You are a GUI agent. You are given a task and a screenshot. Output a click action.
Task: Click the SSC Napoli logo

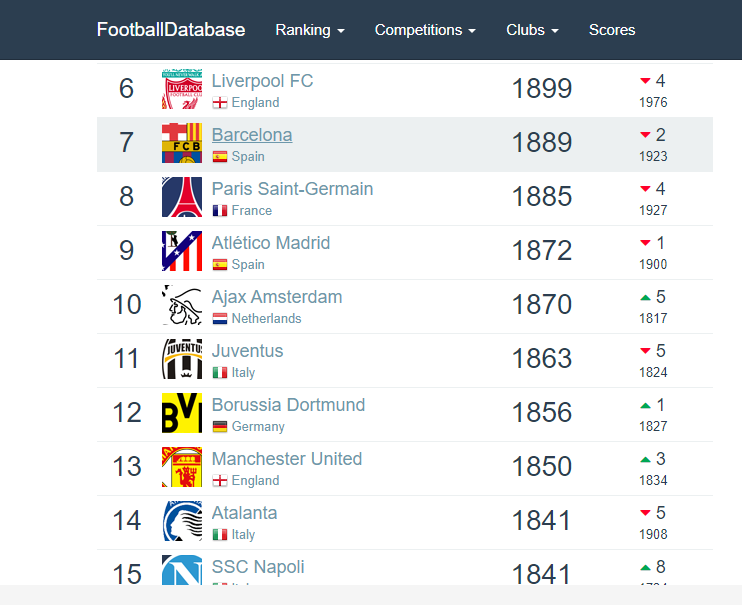[182, 570]
